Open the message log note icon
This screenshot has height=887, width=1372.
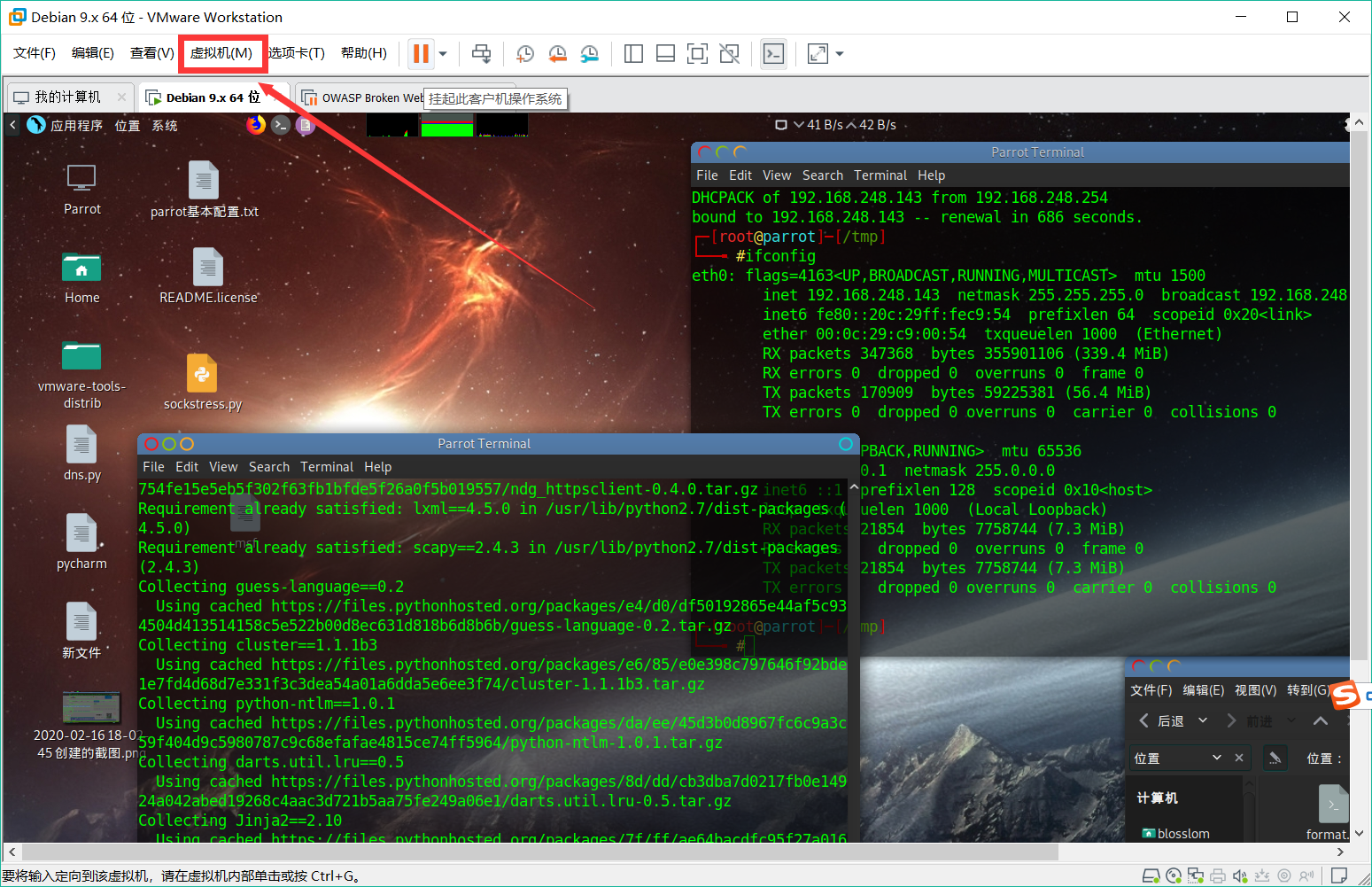(x=1339, y=875)
